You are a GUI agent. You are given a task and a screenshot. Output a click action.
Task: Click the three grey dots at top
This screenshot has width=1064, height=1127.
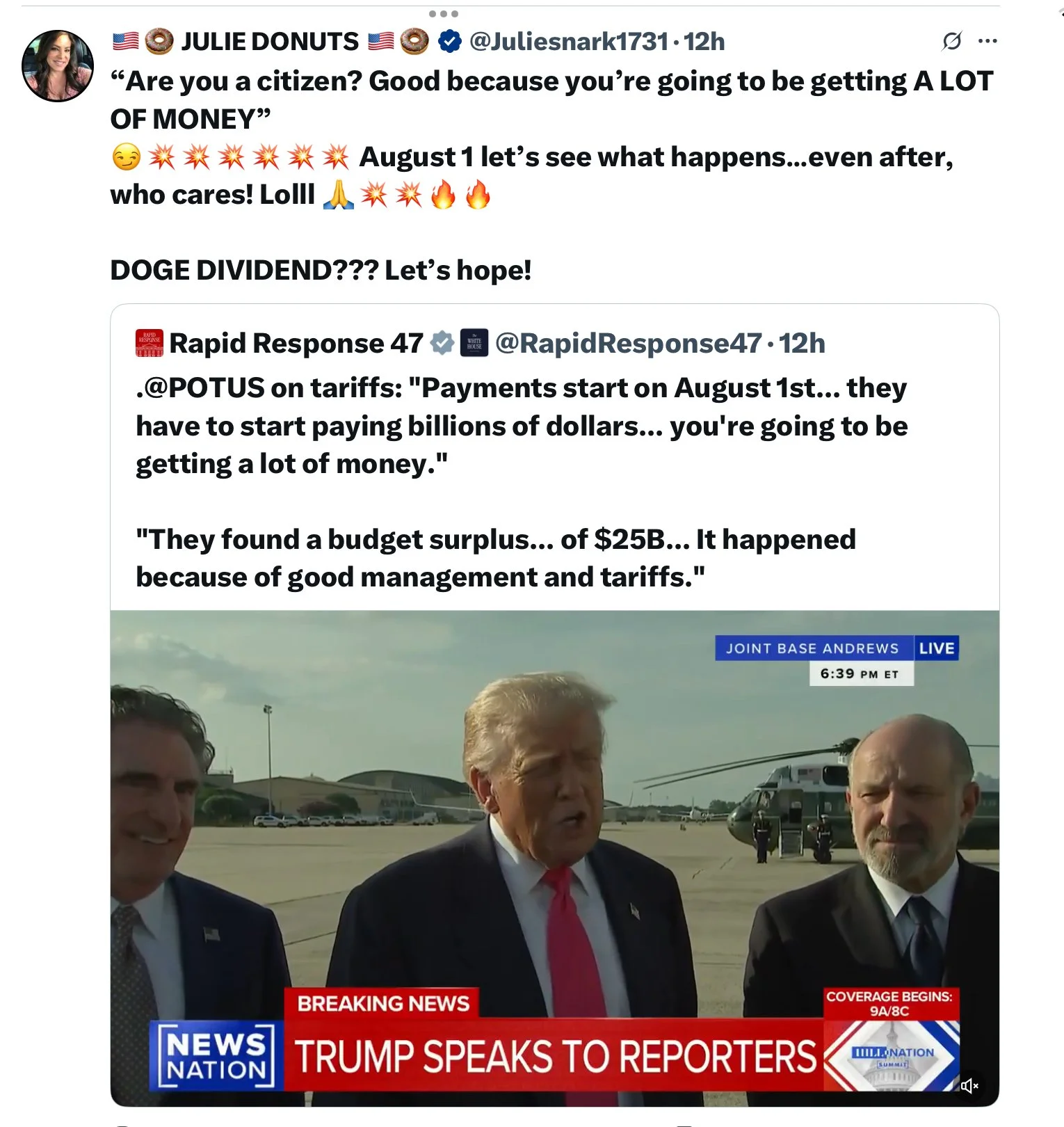point(444,14)
